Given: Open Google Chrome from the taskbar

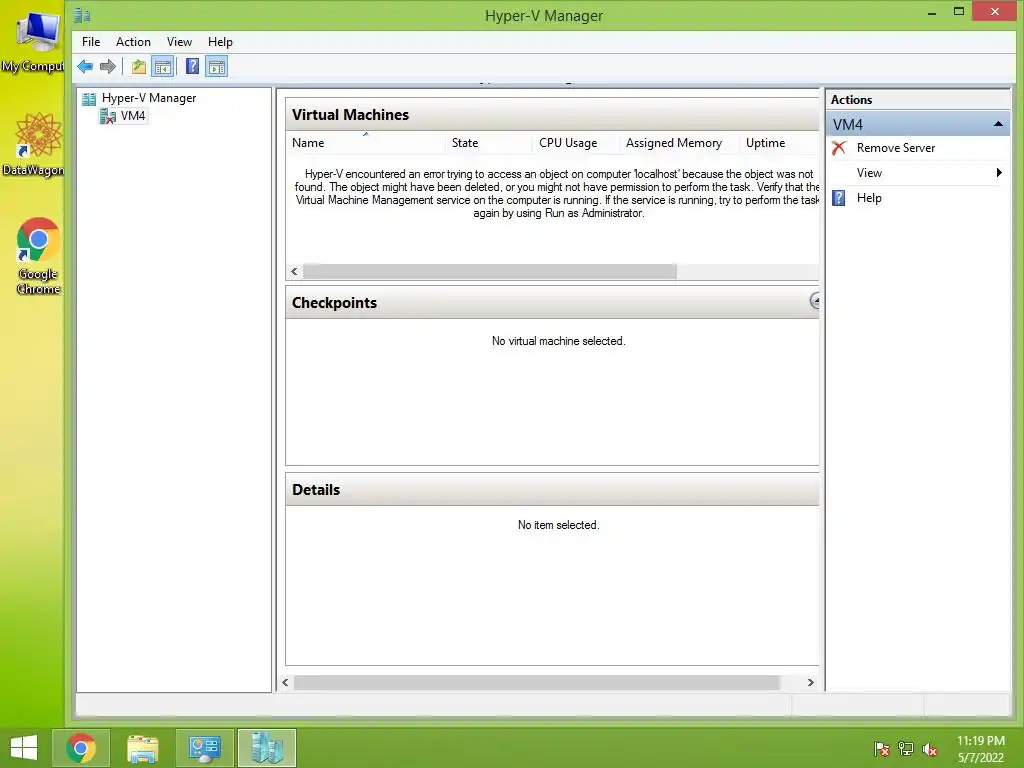Looking at the screenshot, I should [81, 748].
